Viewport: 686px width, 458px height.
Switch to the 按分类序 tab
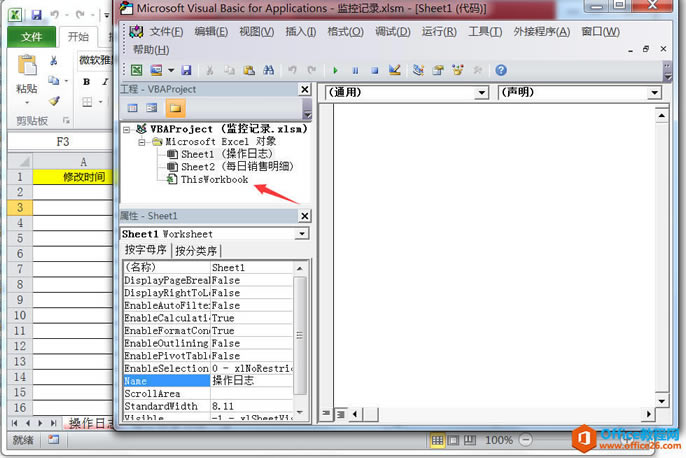(196, 251)
